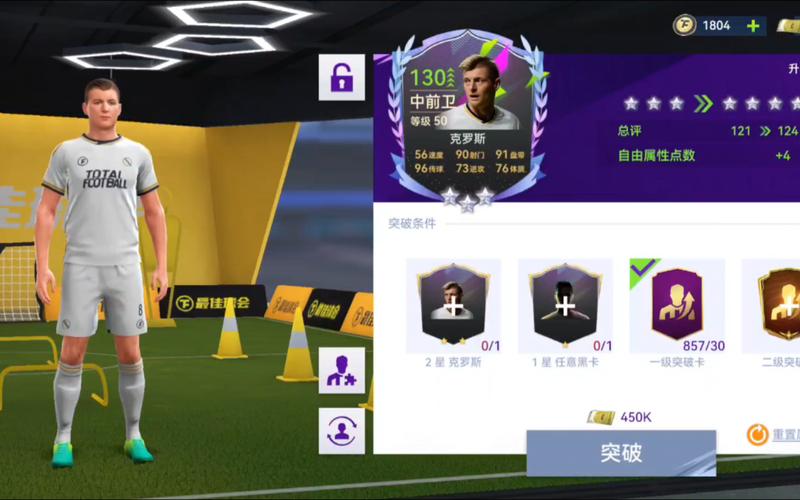Open the gold F coin balance icon

684,26
